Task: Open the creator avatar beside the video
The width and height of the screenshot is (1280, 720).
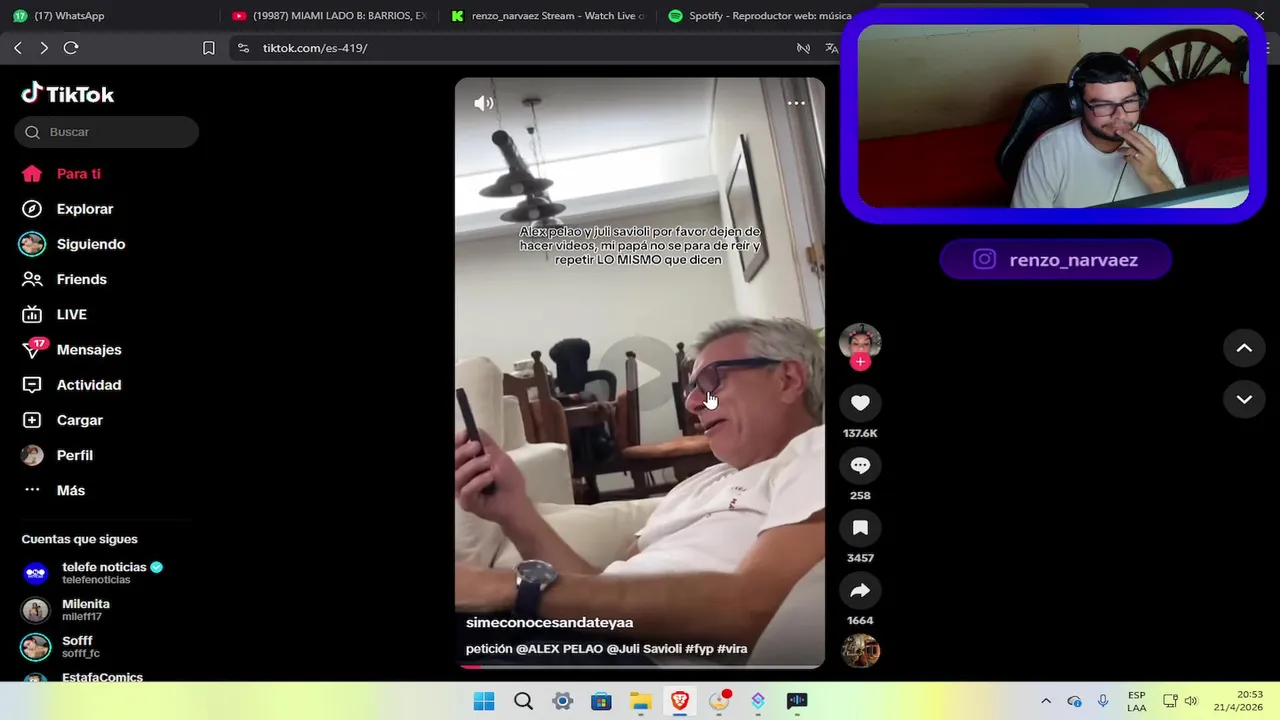Action: (x=860, y=343)
